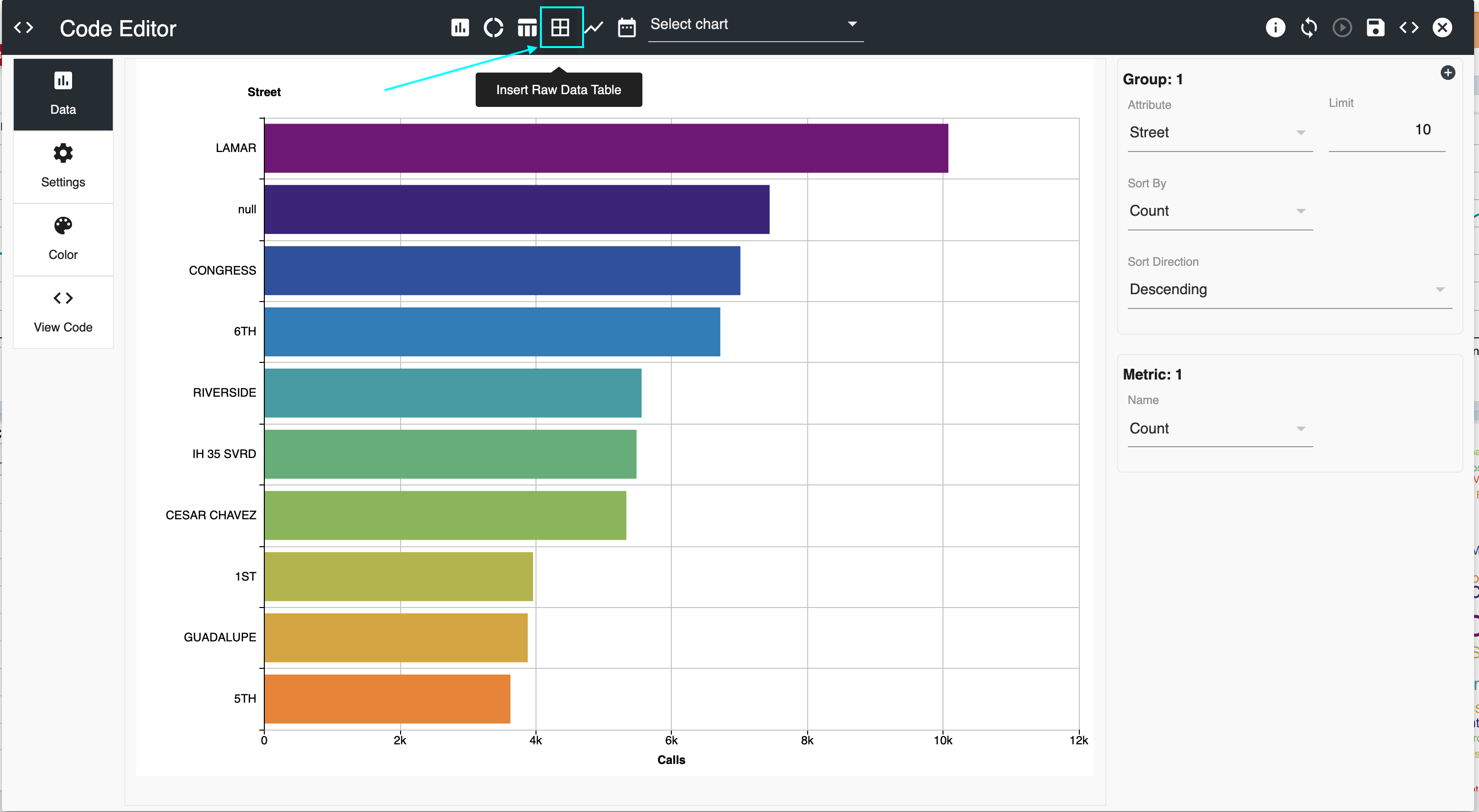Click the blue CONGRESS bar

pyautogui.click(x=502, y=271)
